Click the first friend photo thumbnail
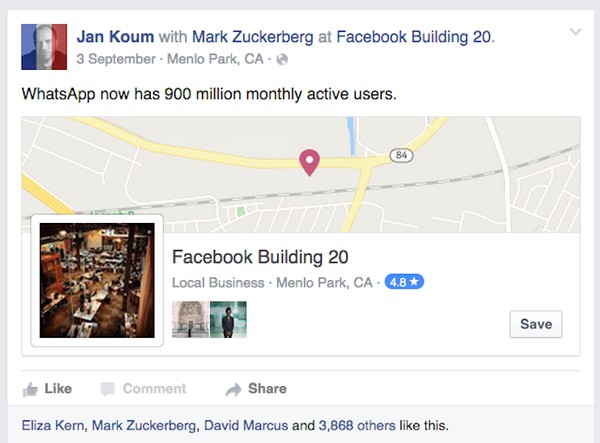 [x=190, y=320]
